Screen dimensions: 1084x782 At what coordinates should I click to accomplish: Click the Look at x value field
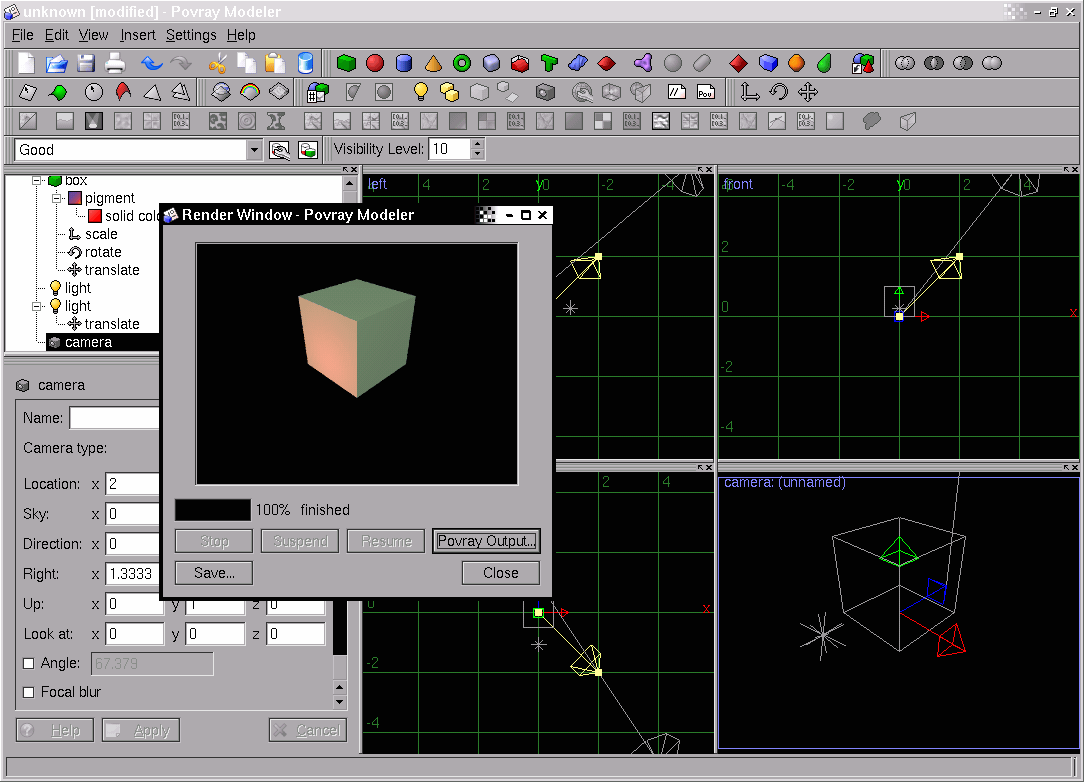point(135,634)
